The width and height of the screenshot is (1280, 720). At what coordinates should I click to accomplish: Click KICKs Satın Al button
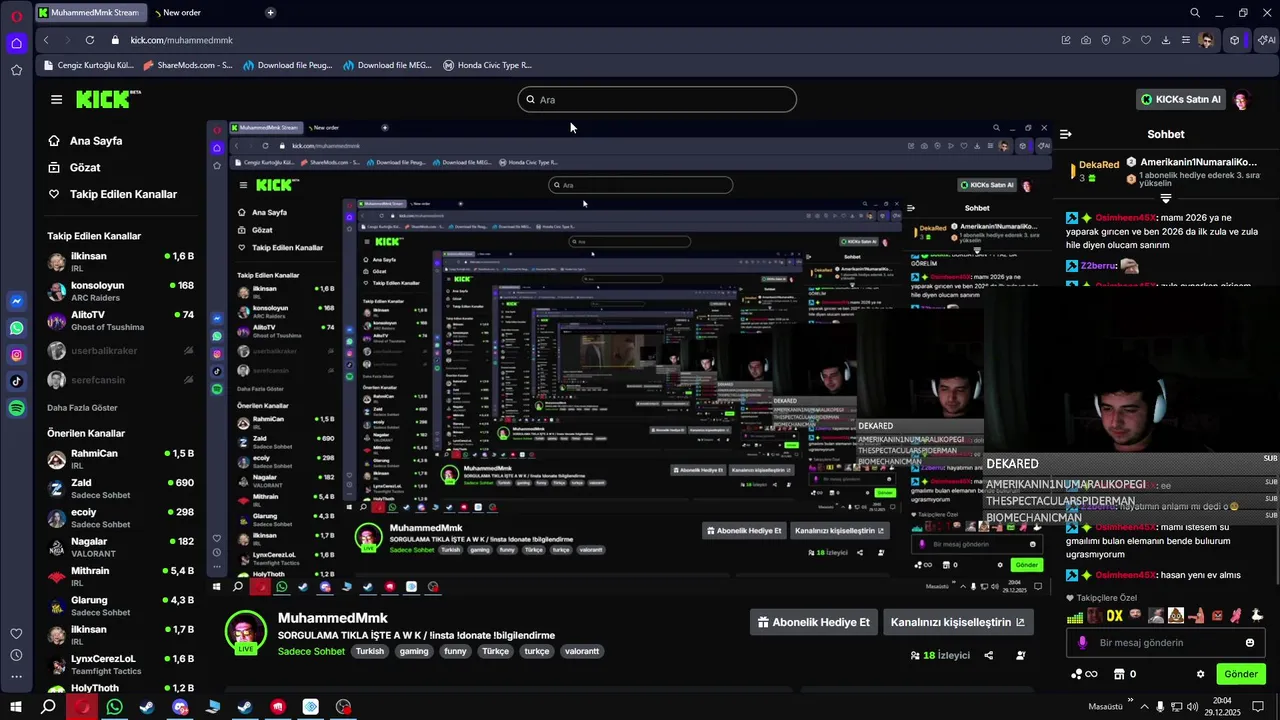[1181, 100]
